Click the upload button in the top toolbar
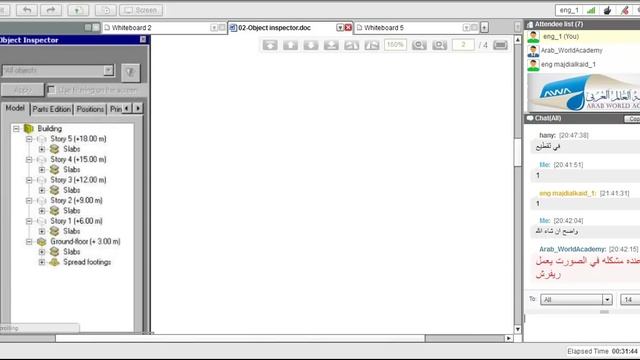The width and height of the screenshot is (640, 360). point(78,10)
